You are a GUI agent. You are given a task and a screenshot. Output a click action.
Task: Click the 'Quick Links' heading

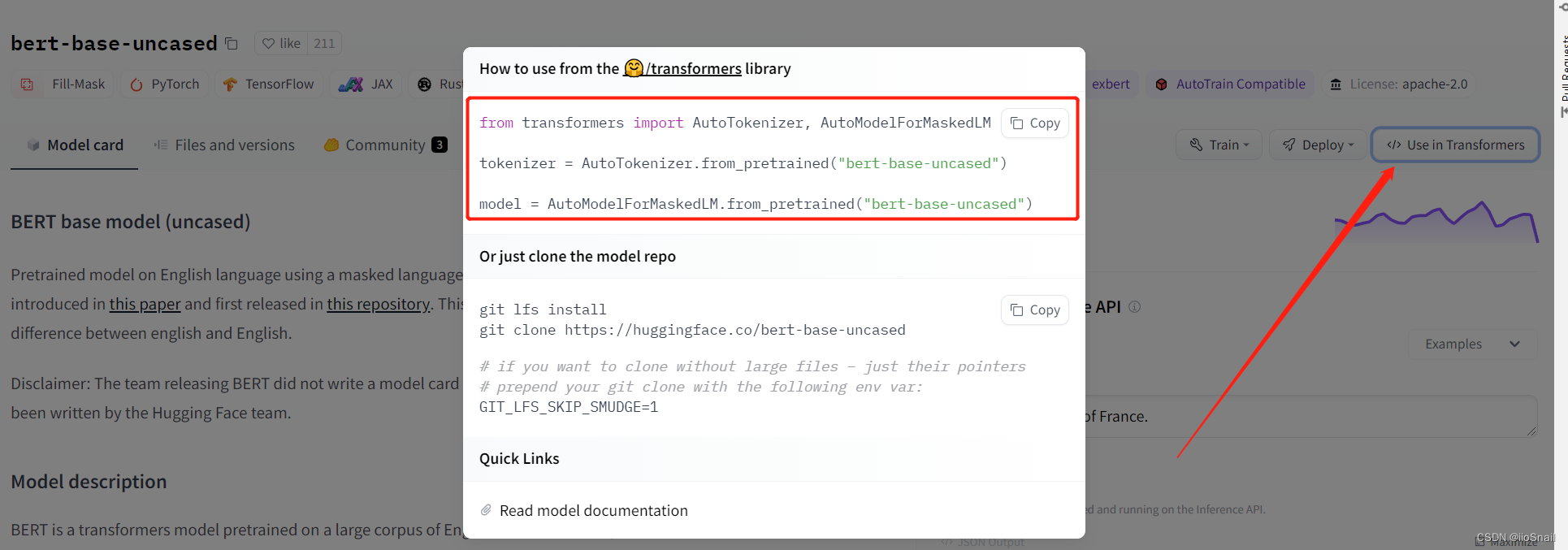pos(519,459)
